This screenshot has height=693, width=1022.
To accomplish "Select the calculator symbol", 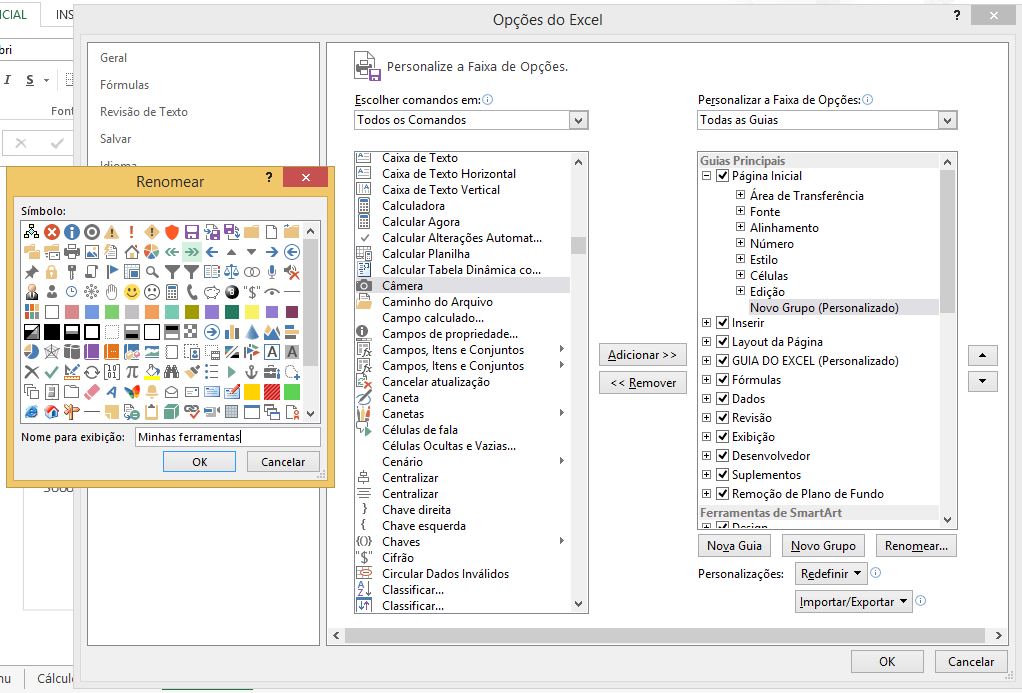I will 172,290.
